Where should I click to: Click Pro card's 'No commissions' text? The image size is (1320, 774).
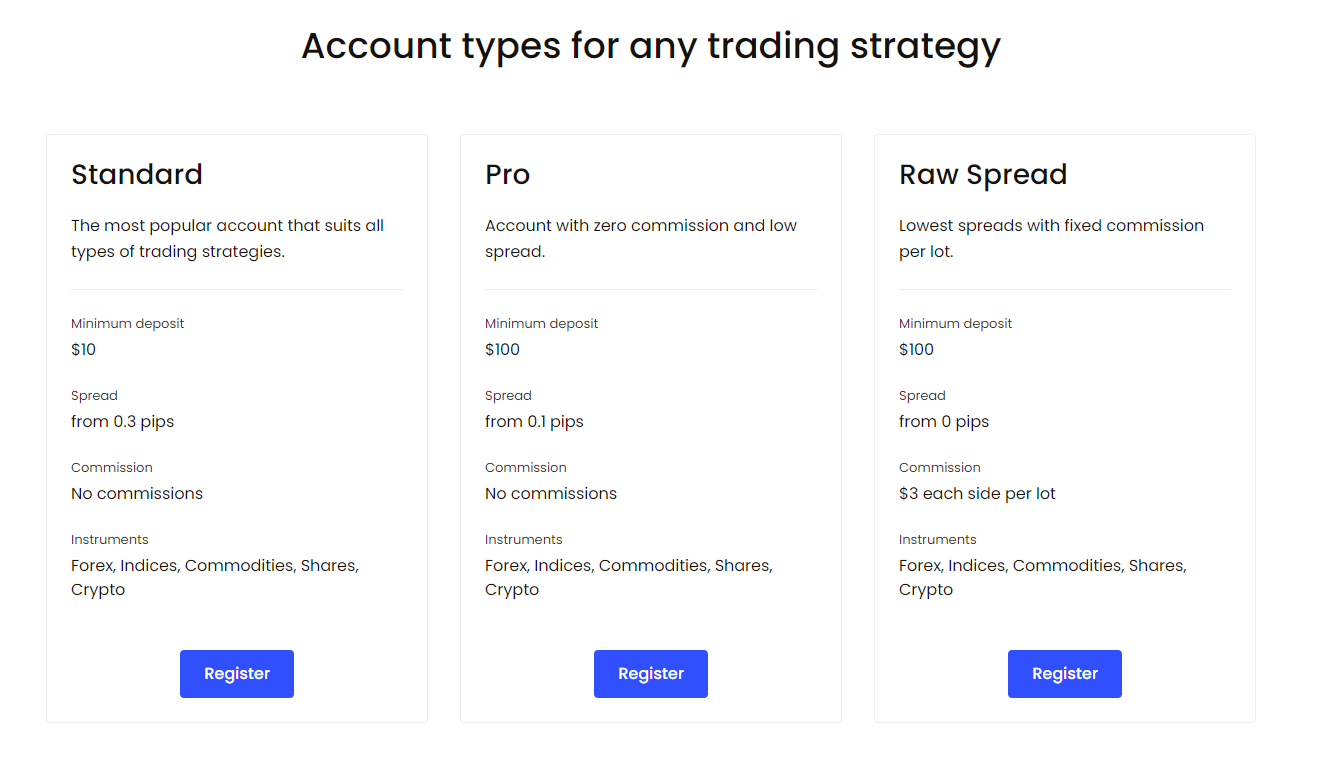[551, 494]
